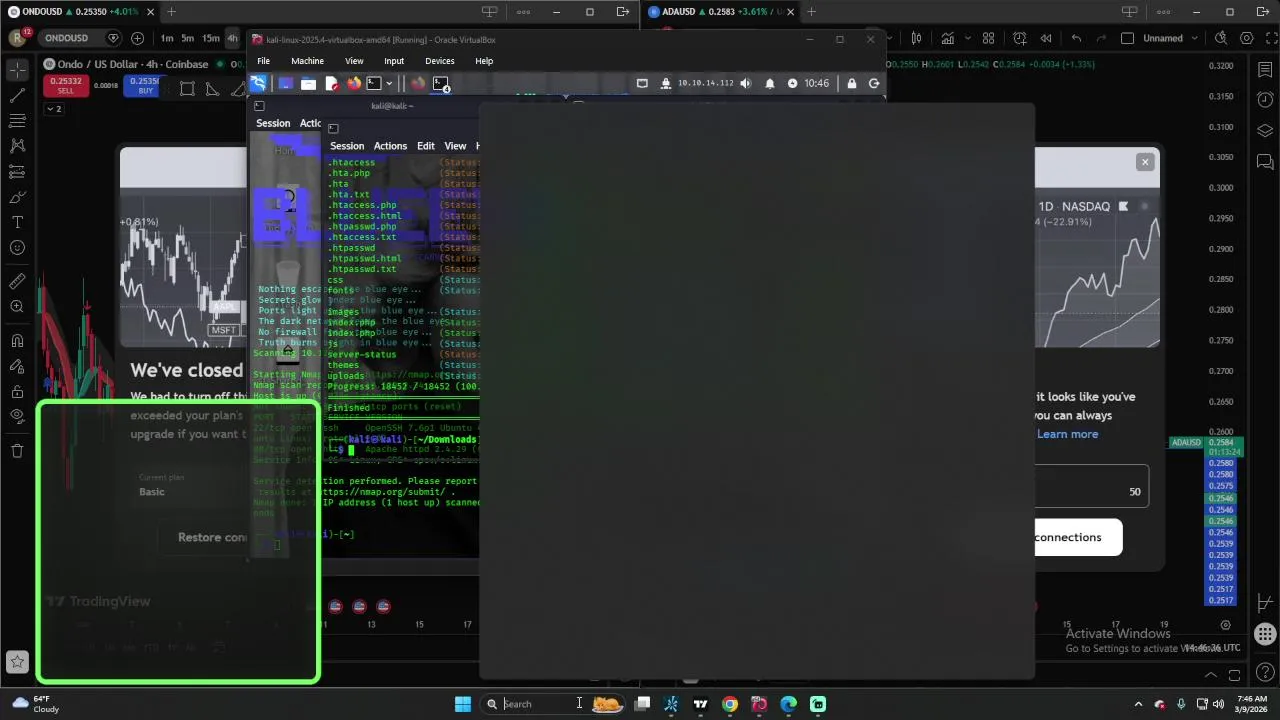
Task: Open the candlestick chart type icon
Action: tap(916, 38)
